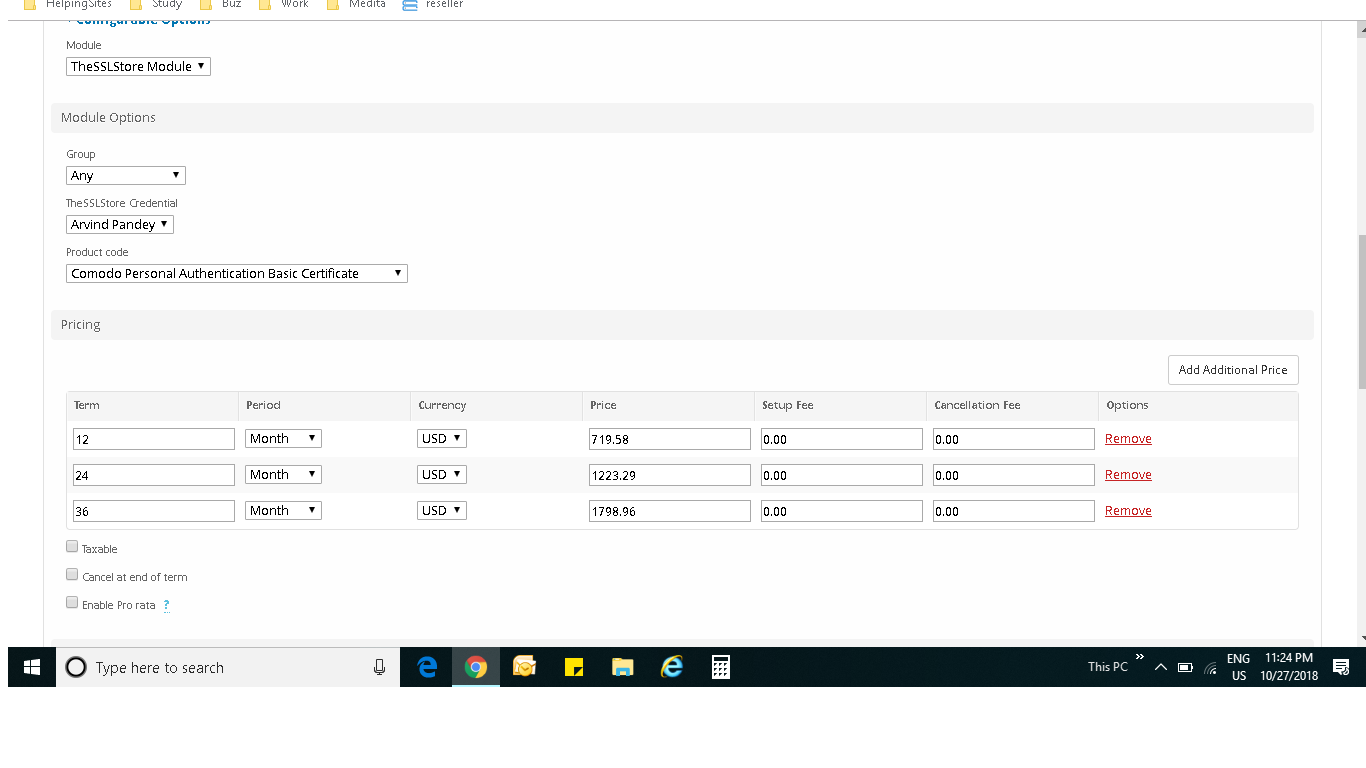Image resolution: width=1366 pixels, height=768 pixels.
Task: Open the network Wi-Fi tray icon
Action: [1210, 667]
